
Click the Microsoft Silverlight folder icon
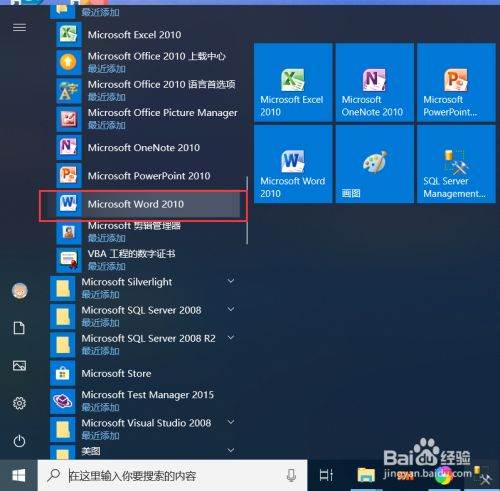[x=62, y=288]
